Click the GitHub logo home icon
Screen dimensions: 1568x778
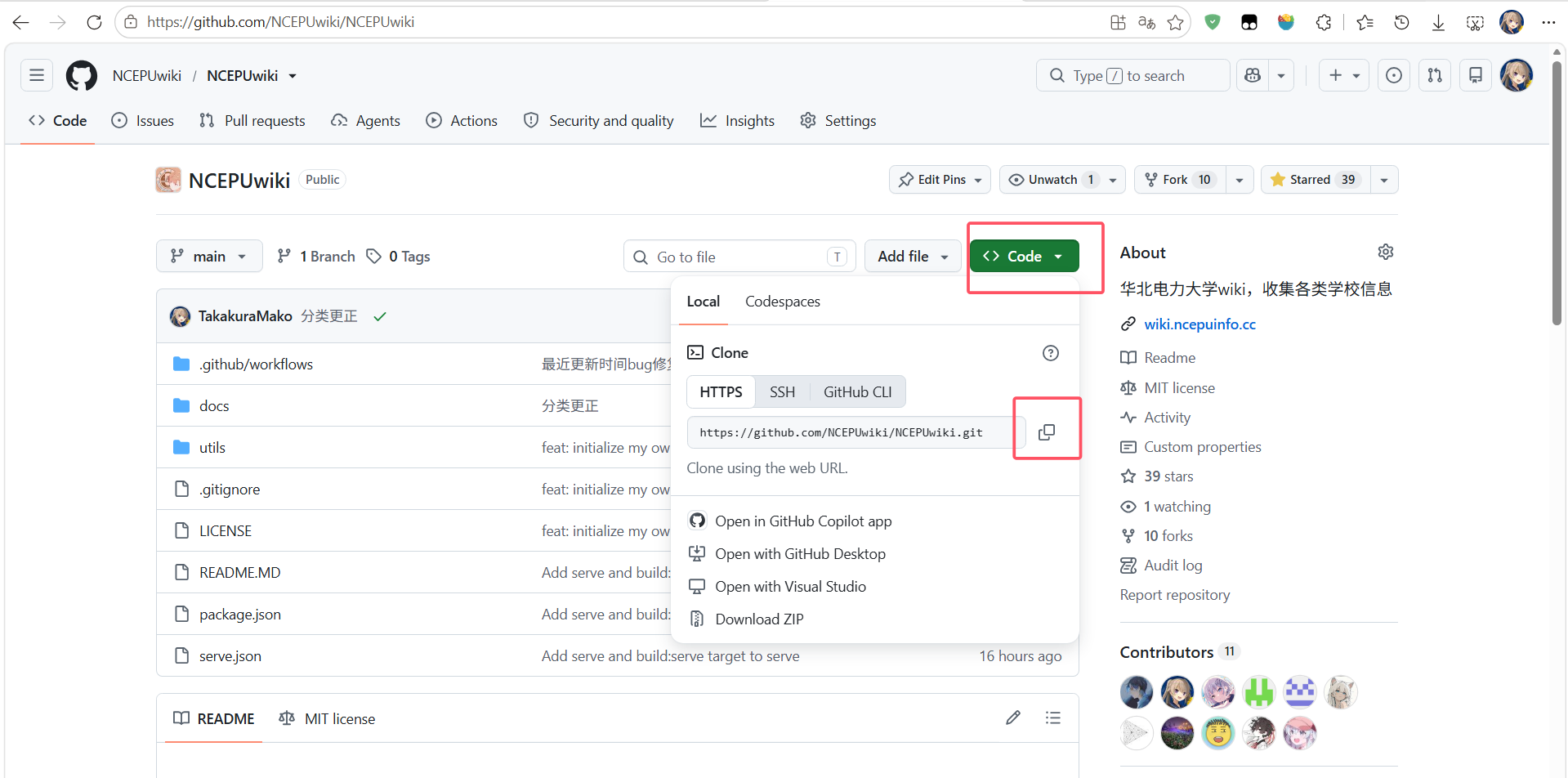81,76
